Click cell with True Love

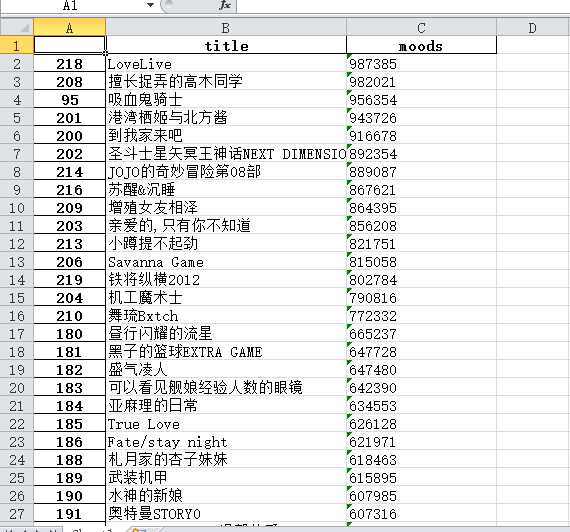[x=226, y=424]
